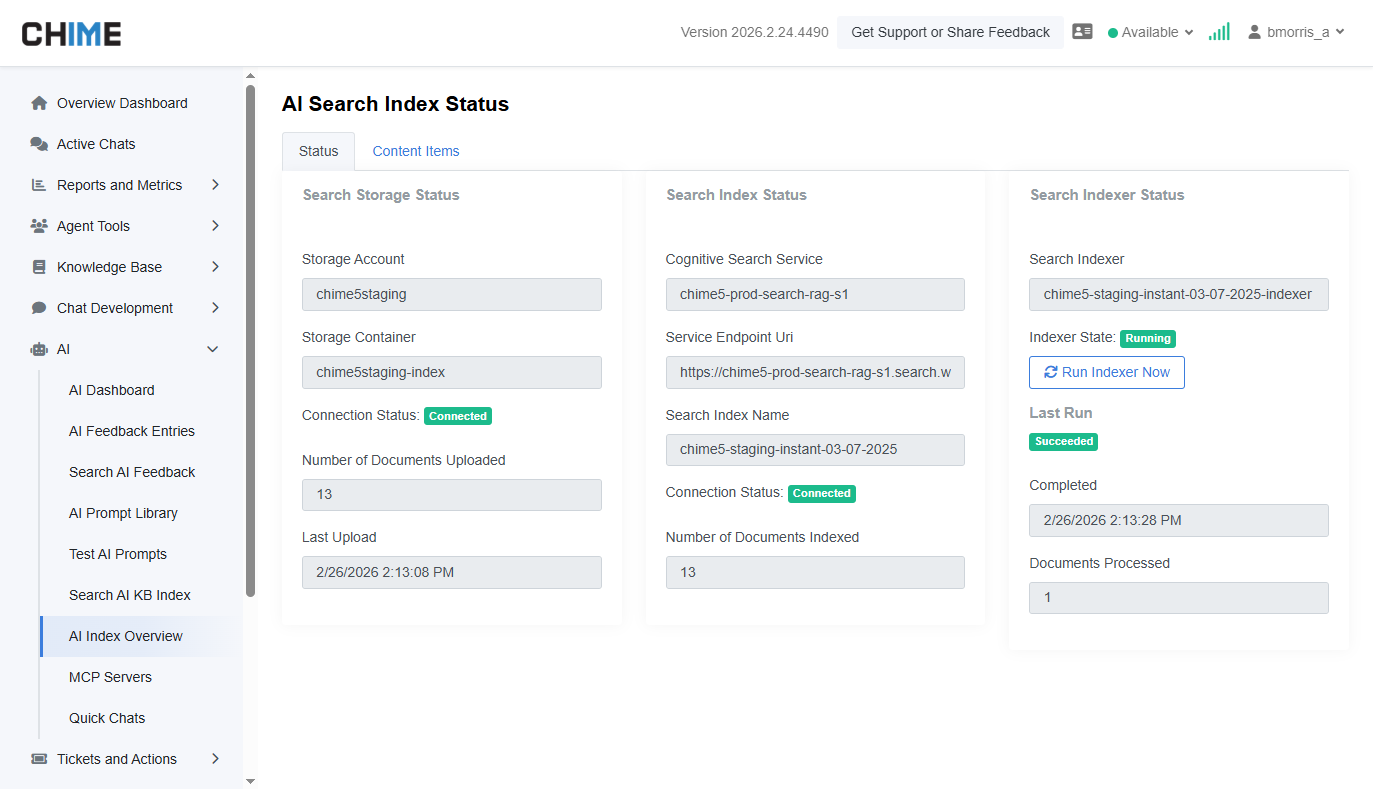
Task: Open the bmorris_a user menu
Action: [1296, 32]
